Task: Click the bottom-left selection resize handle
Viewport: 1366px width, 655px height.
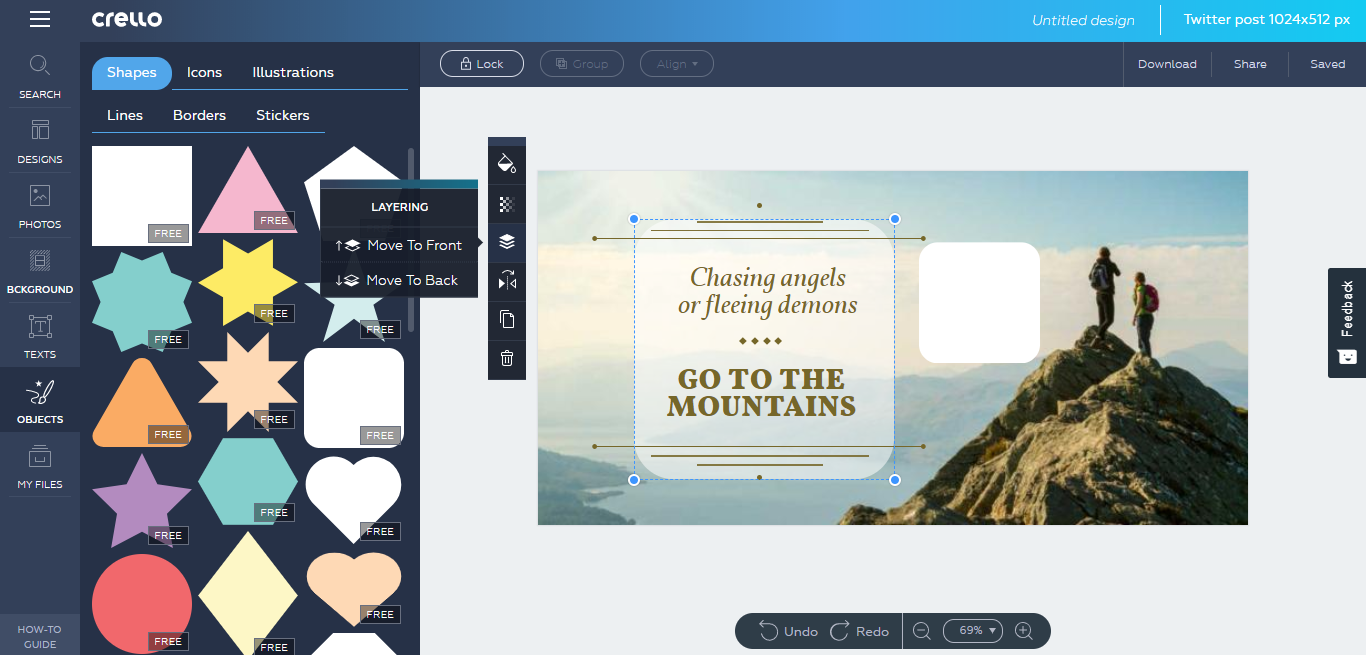Action: pyautogui.click(x=633, y=480)
